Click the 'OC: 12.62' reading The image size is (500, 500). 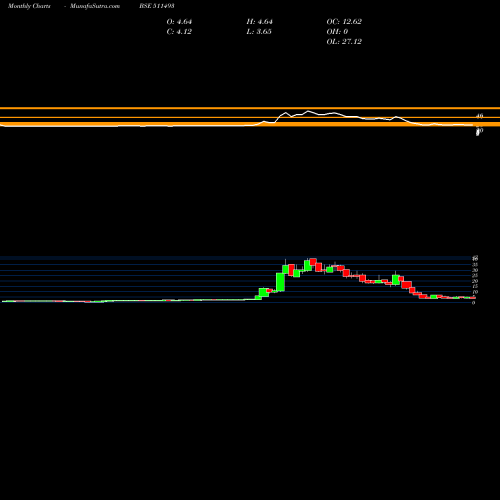click(344, 22)
